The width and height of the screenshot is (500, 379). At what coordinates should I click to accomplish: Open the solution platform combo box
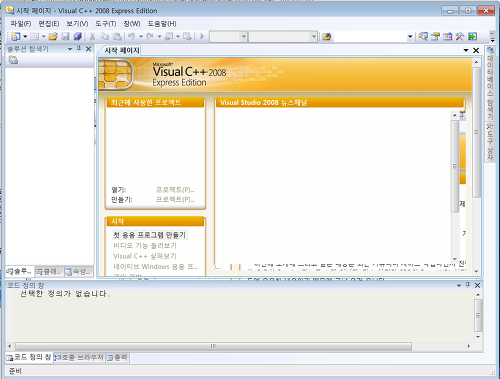(x=283, y=36)
